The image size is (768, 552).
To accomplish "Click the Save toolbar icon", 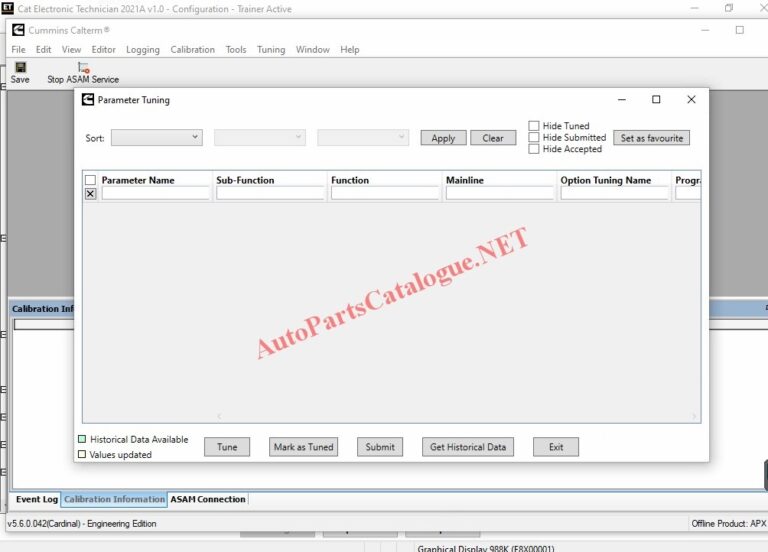I will pyautogui.click(x=20, y=67).
